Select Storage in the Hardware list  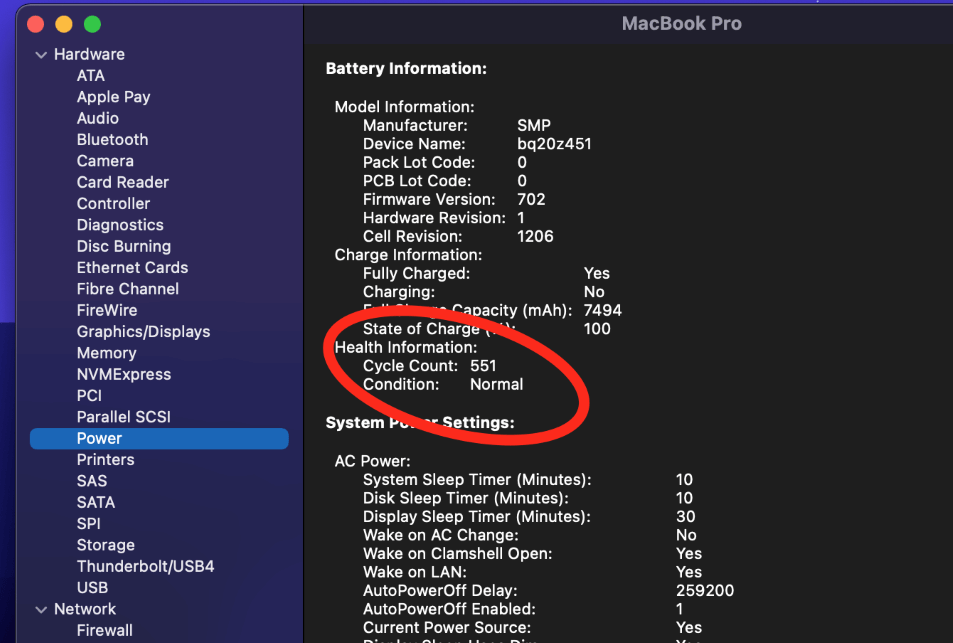[x=105, y=545]
